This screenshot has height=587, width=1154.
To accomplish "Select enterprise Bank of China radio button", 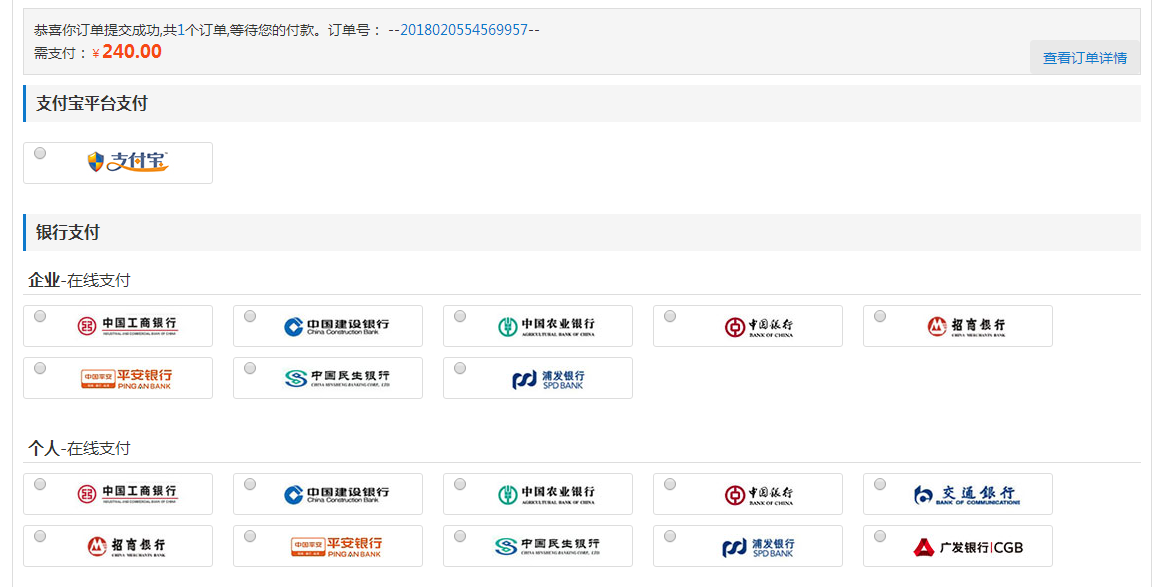I will tap(670, 316).
